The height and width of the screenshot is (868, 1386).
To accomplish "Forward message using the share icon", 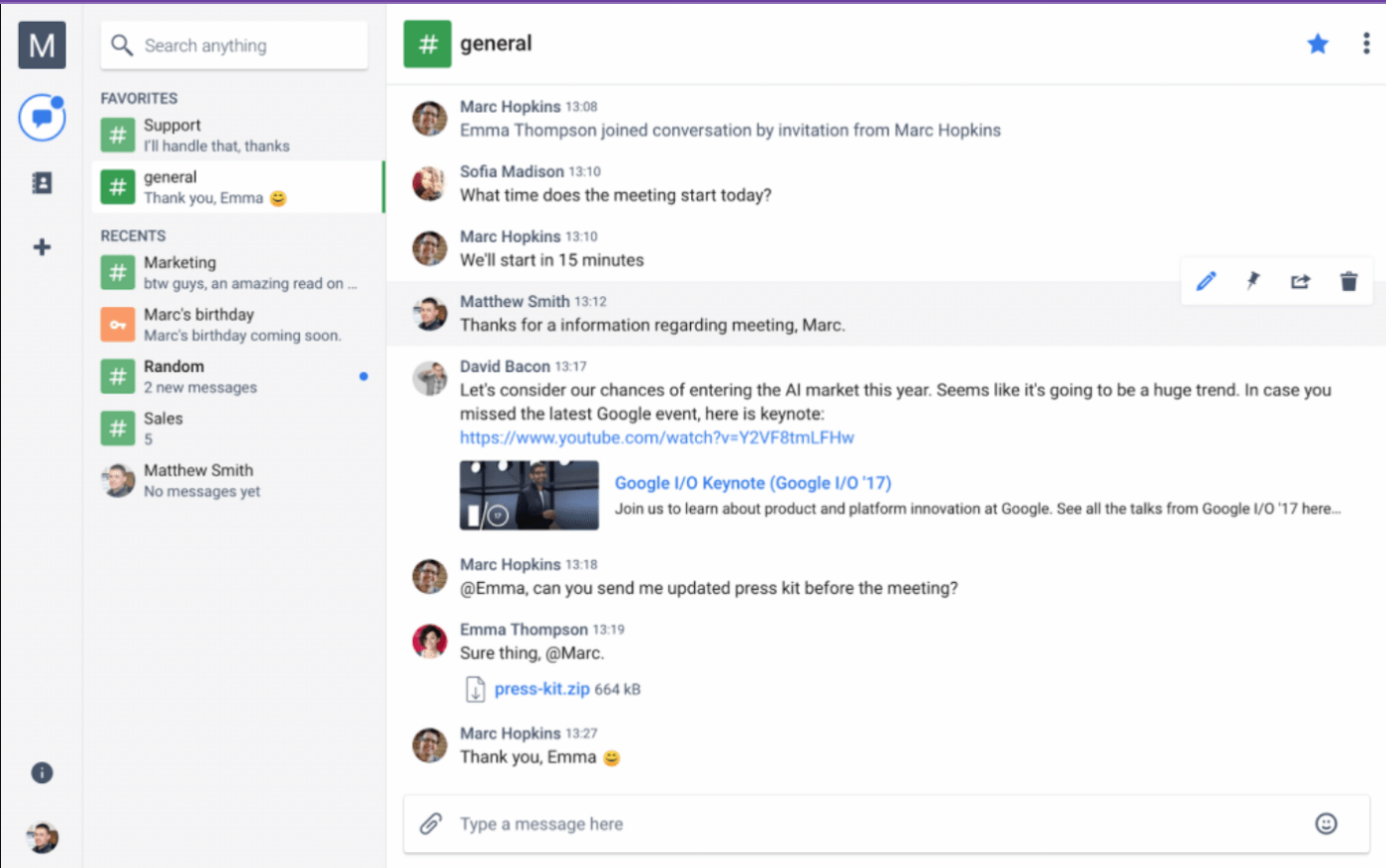I will (1301, 282).
